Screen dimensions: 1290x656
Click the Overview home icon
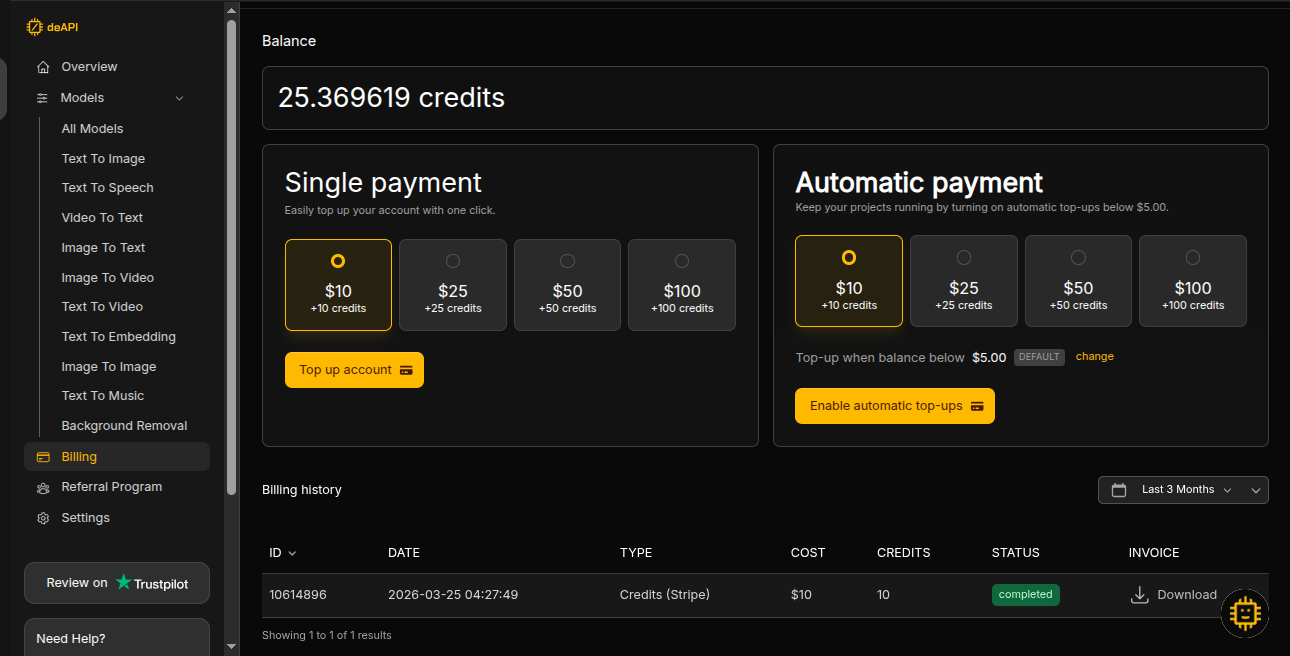point(42,67)
